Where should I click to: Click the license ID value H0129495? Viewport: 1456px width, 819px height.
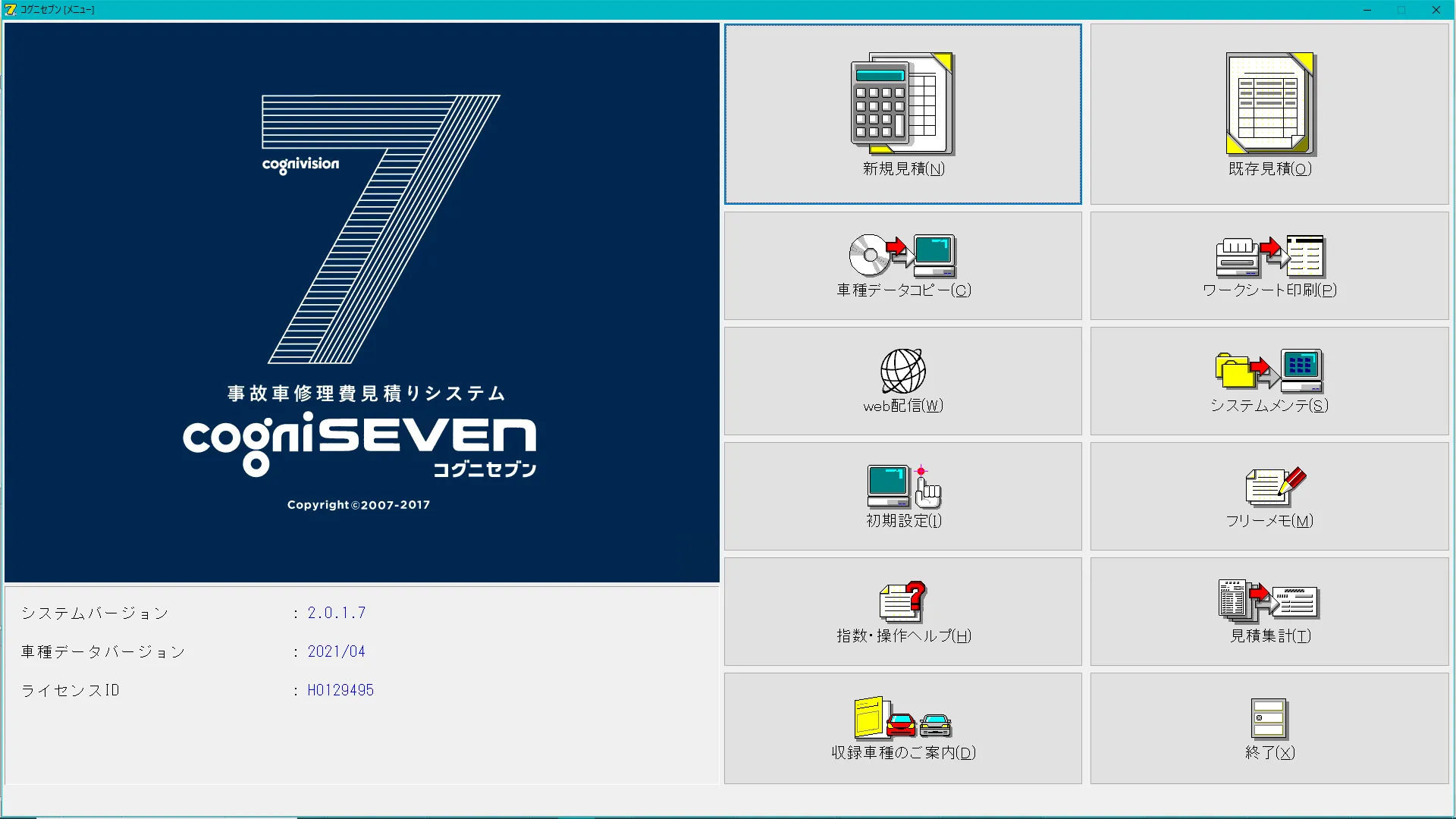(340, 690)
